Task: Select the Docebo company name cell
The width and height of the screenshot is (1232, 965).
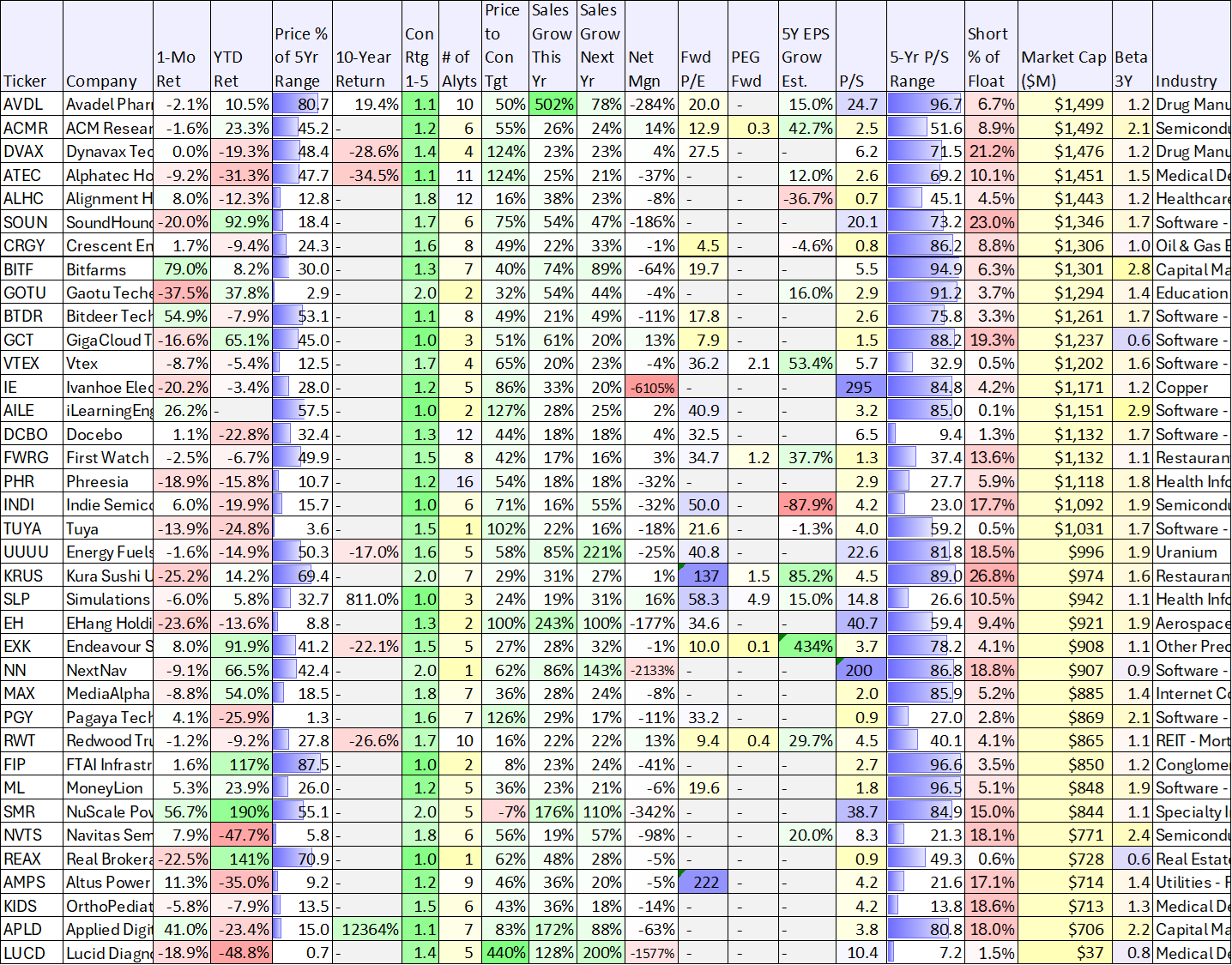Action: tap(108, 435)
